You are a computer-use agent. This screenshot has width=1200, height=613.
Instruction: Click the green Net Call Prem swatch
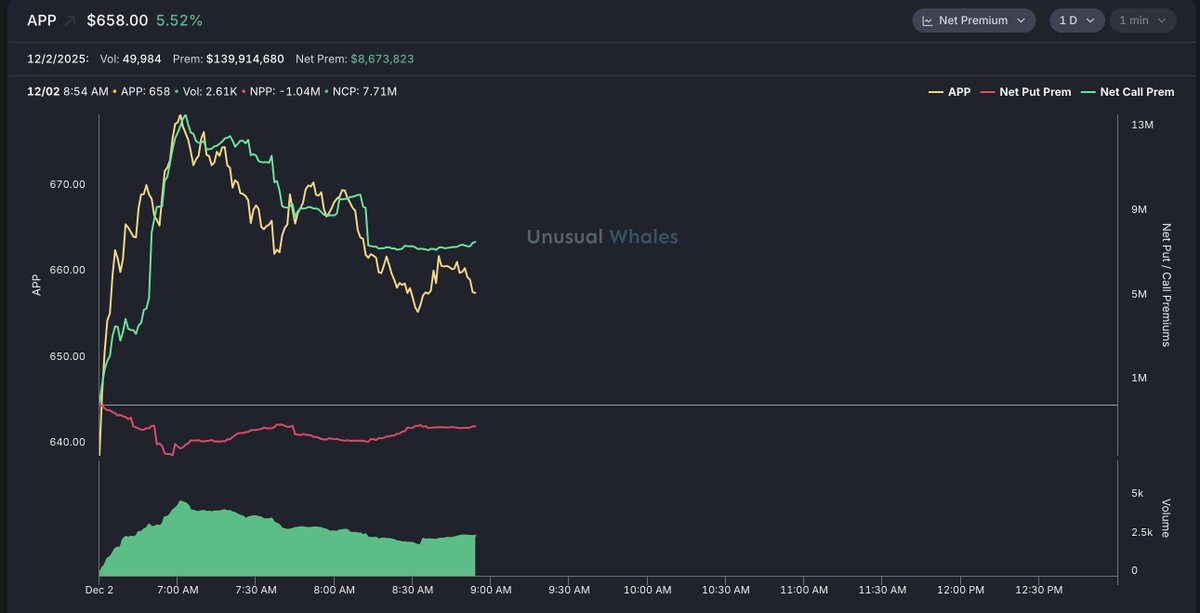tap(1088, 92)
